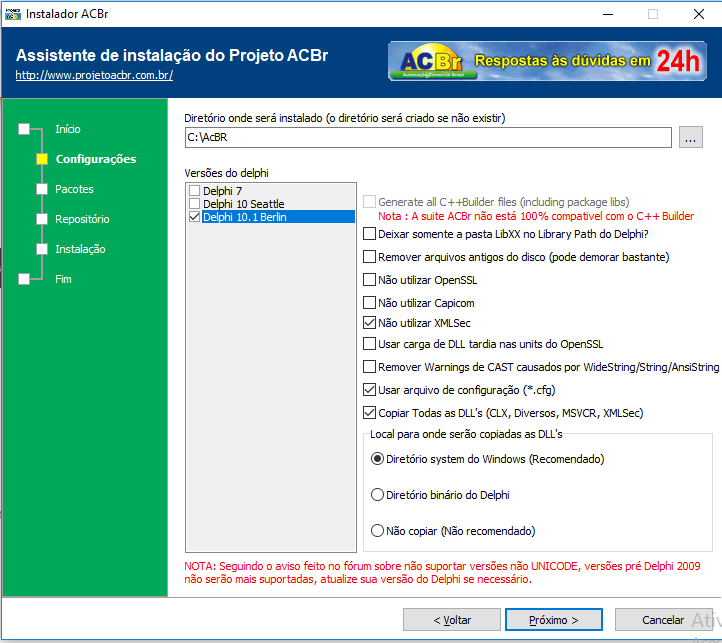Image resolution: width=722 pixels, height=643 pixels.
Task: Uncheck 'Usar arquivo de configuração (*.cfg)'
Action: (x=369, y=390)
